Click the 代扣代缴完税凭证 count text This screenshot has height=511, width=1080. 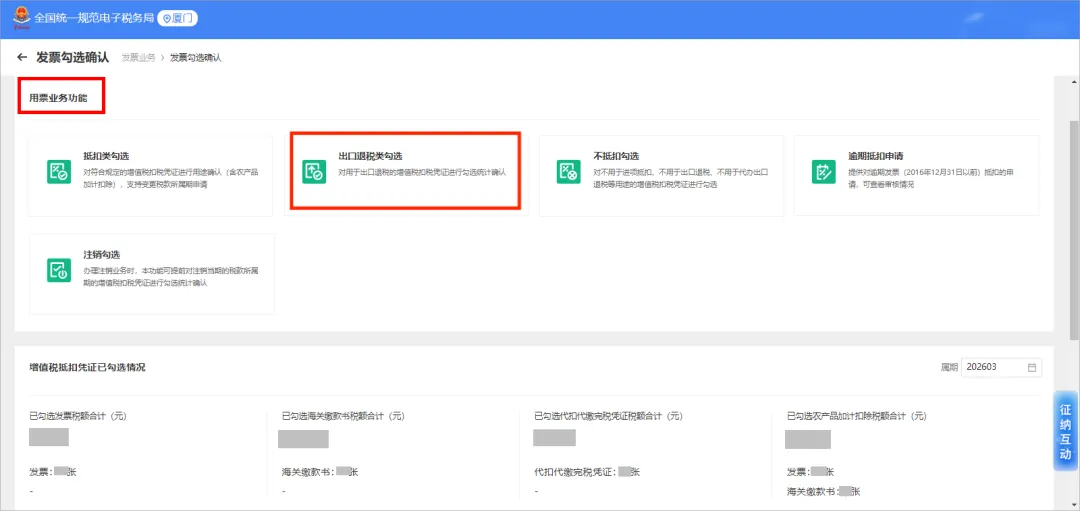[588, 472]
